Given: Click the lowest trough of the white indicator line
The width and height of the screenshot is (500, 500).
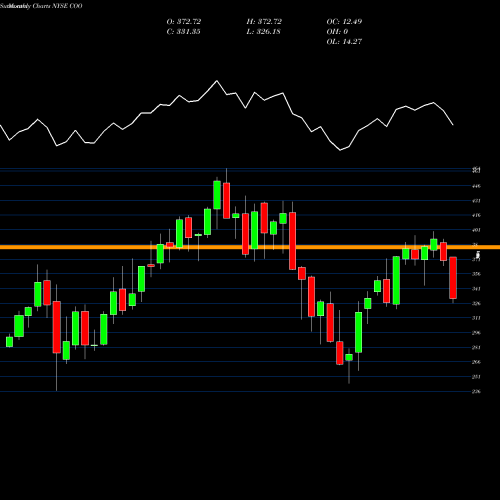Looking at the screenshot, I should pyautogui.click(x=340, y=150).
